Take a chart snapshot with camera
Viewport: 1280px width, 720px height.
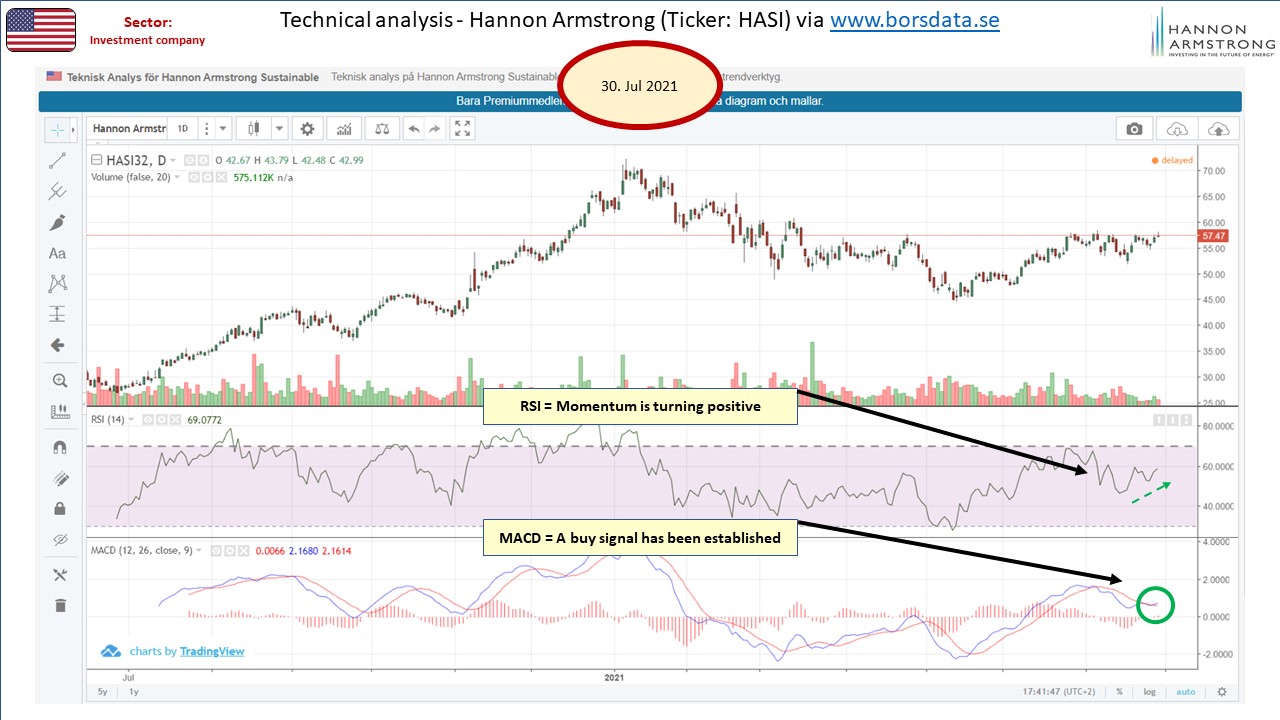pyautogui.click(x=1134, y=129)
